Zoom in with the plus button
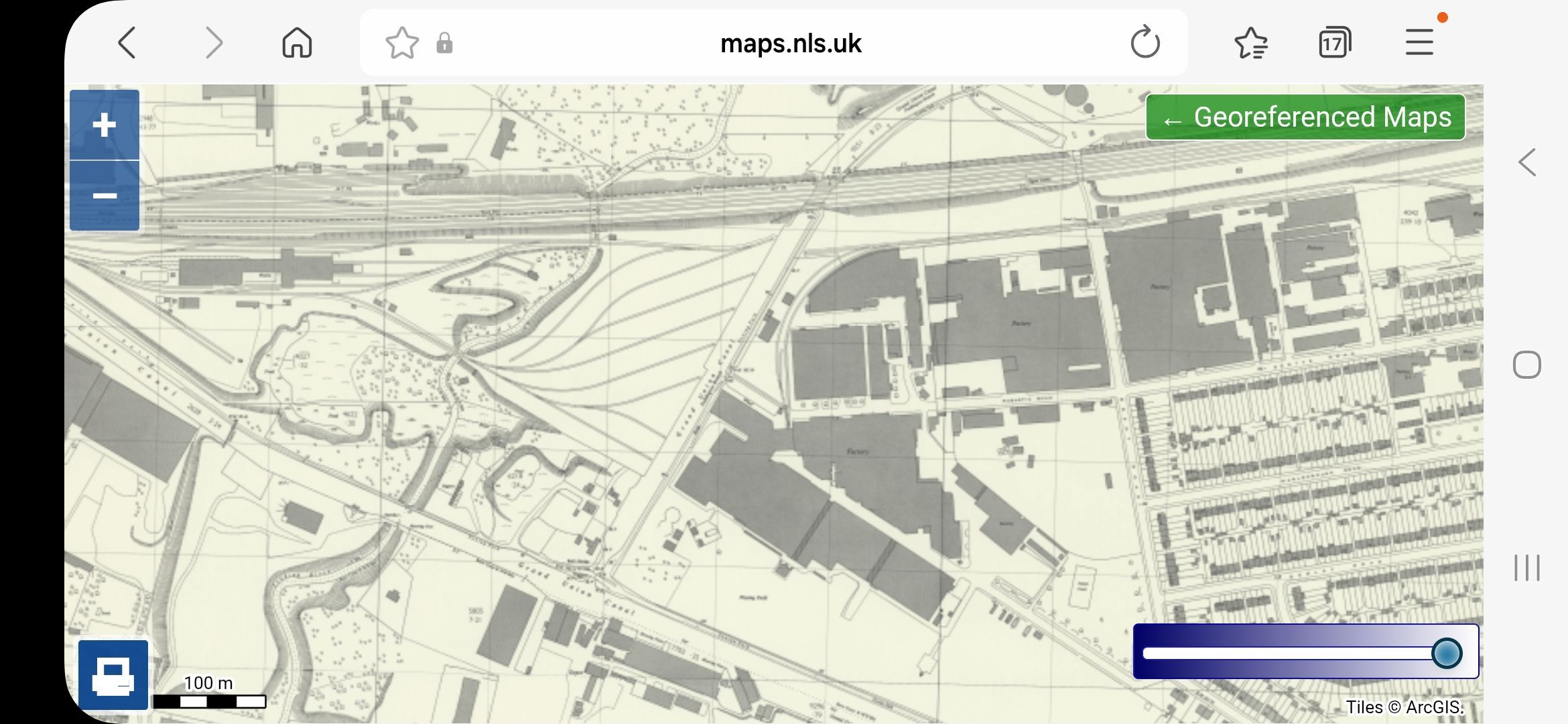 105,125
